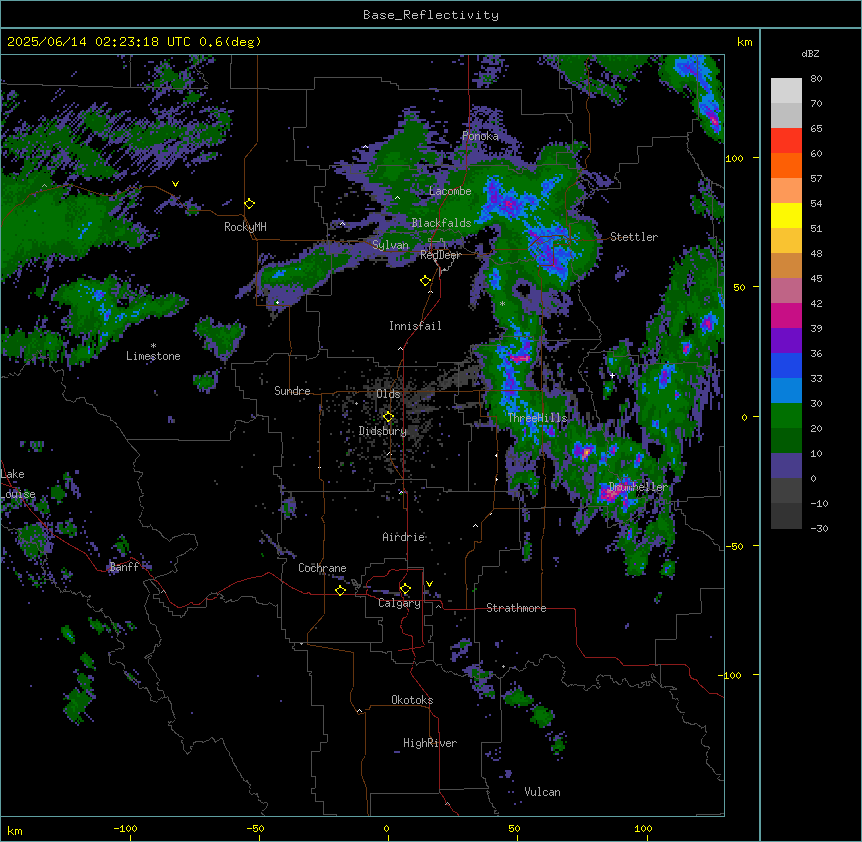Select the Banff label
The width and height of the screenshot is (862, 842).
124,567
